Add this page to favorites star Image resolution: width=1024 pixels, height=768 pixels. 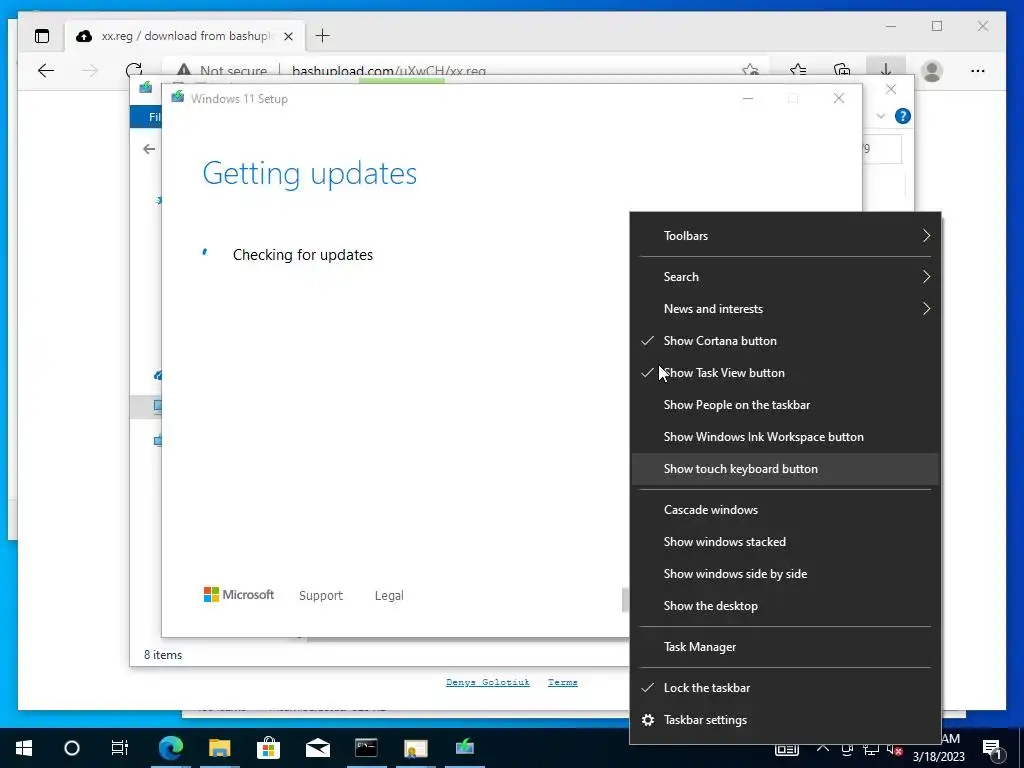pos(750,71)
